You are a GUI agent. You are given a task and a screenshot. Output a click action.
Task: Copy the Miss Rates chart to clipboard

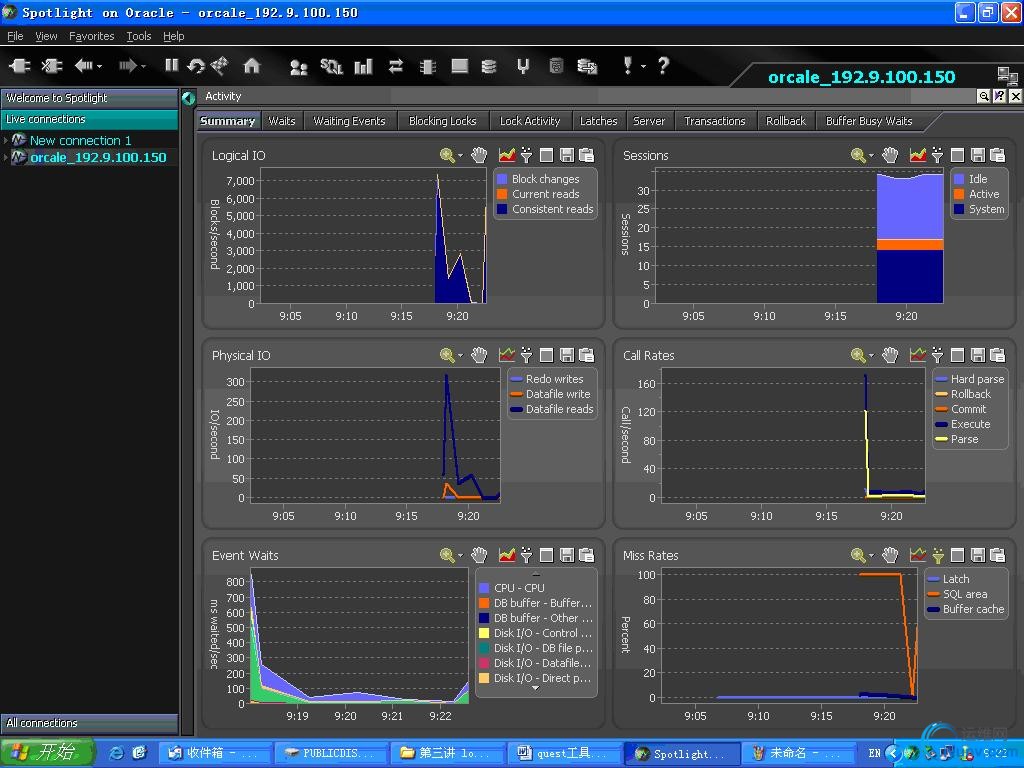coord(998,555)
